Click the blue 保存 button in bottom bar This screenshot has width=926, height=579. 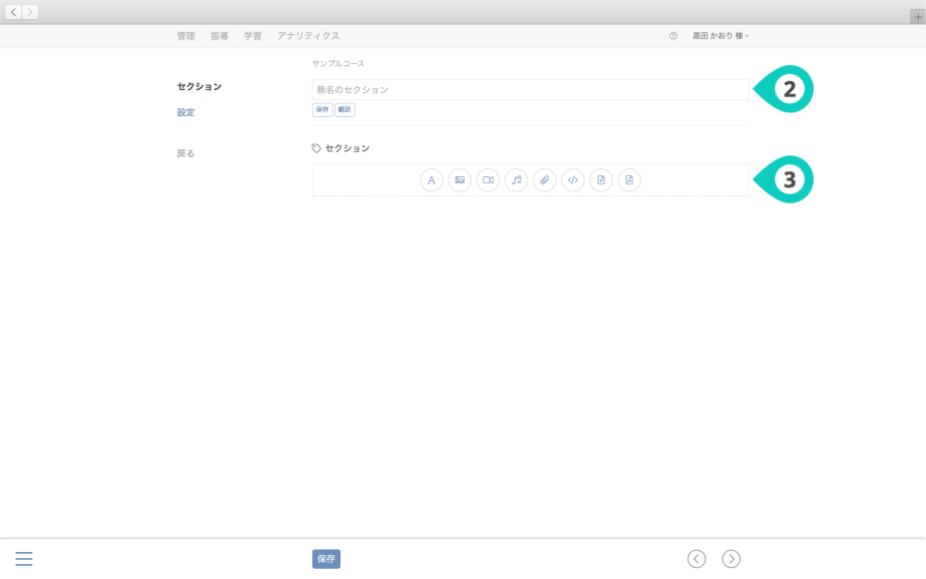(326, 559)
